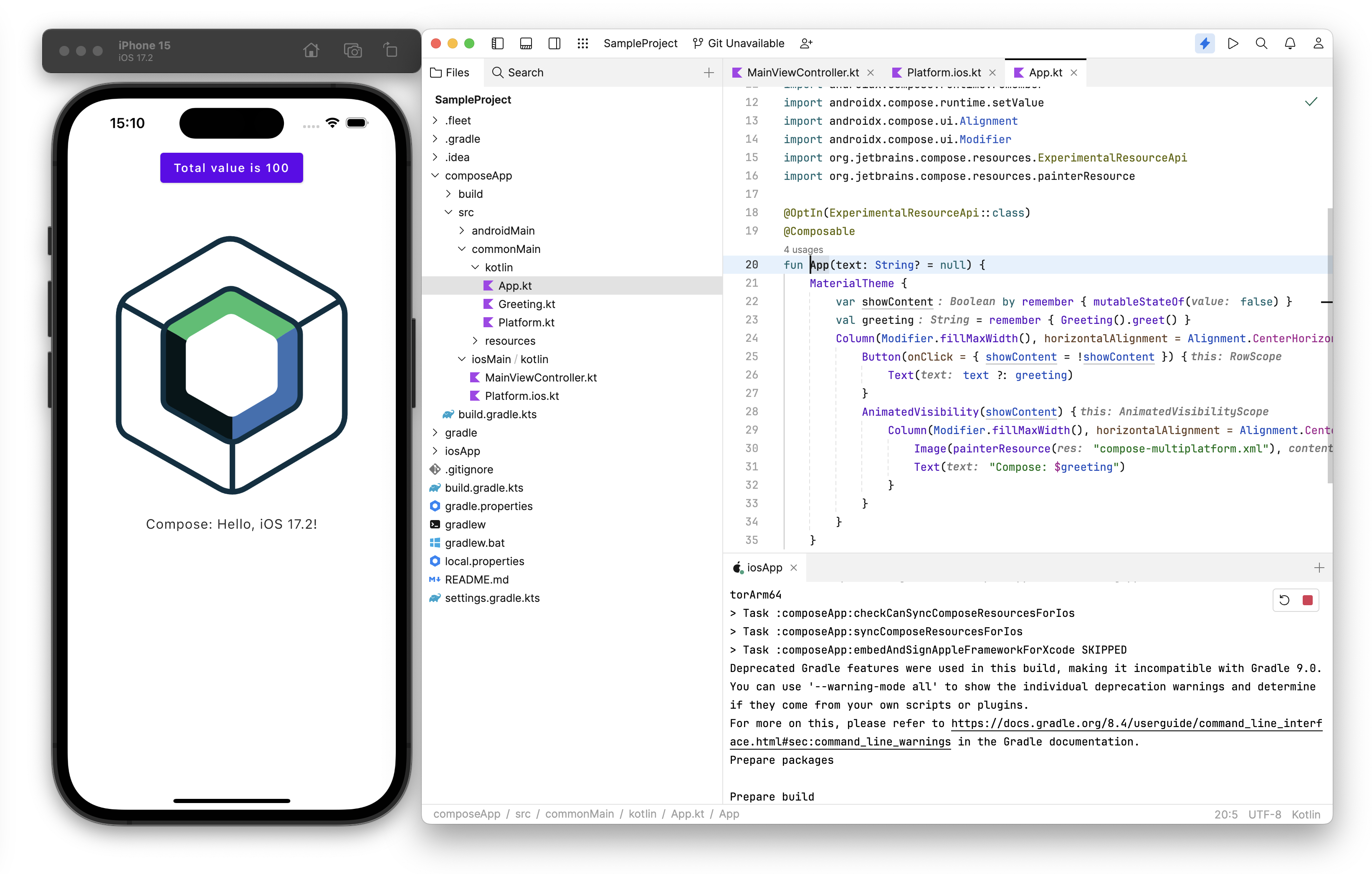Take a simulator screenshot
Image resolution: width=1372 pixels, height=874 pixels.
click(x=353, y=51)
